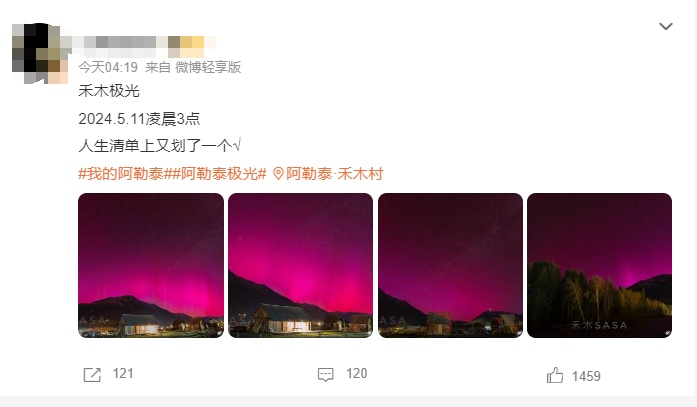Click the 微博轻享版 source link
Screen dimensions: 697x407
click(208, 67)
